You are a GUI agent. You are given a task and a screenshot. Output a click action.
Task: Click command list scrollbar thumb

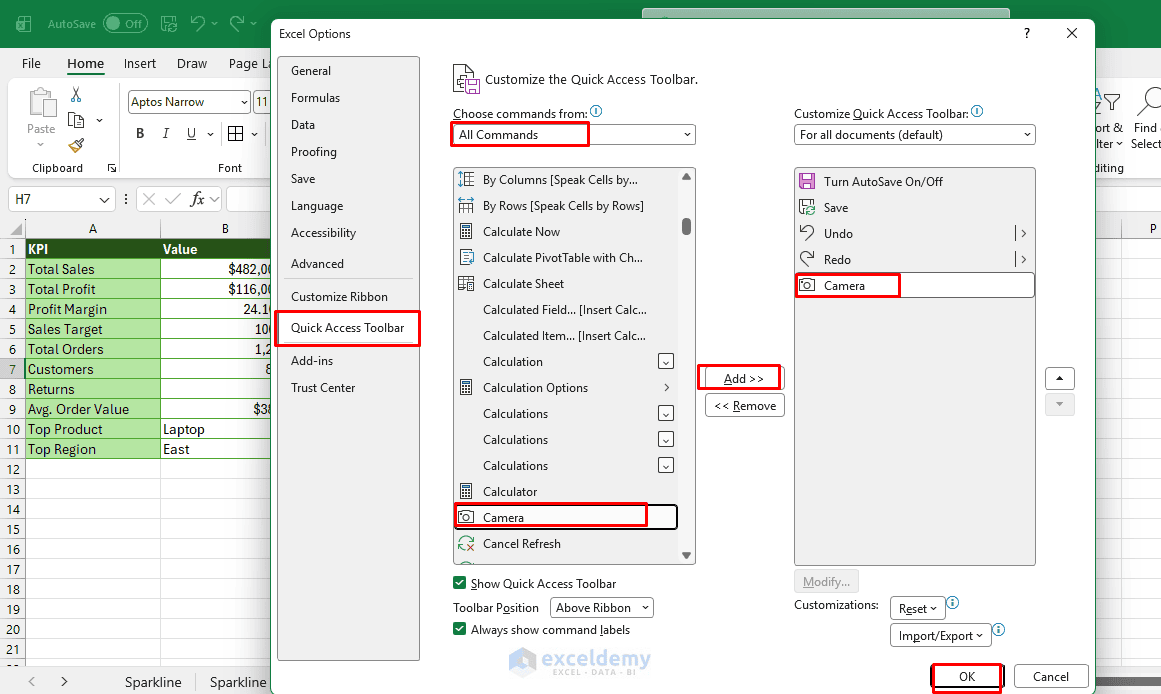tap(686, 226)
